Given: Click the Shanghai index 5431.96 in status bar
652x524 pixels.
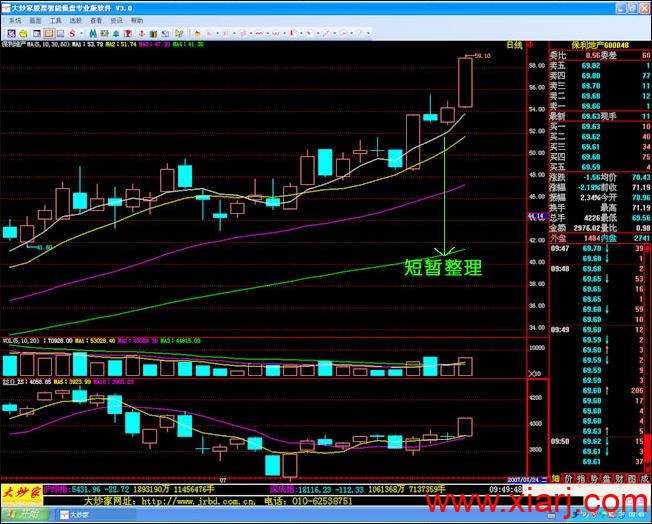Looking at the screenshot, I should (x=86, y=489).
